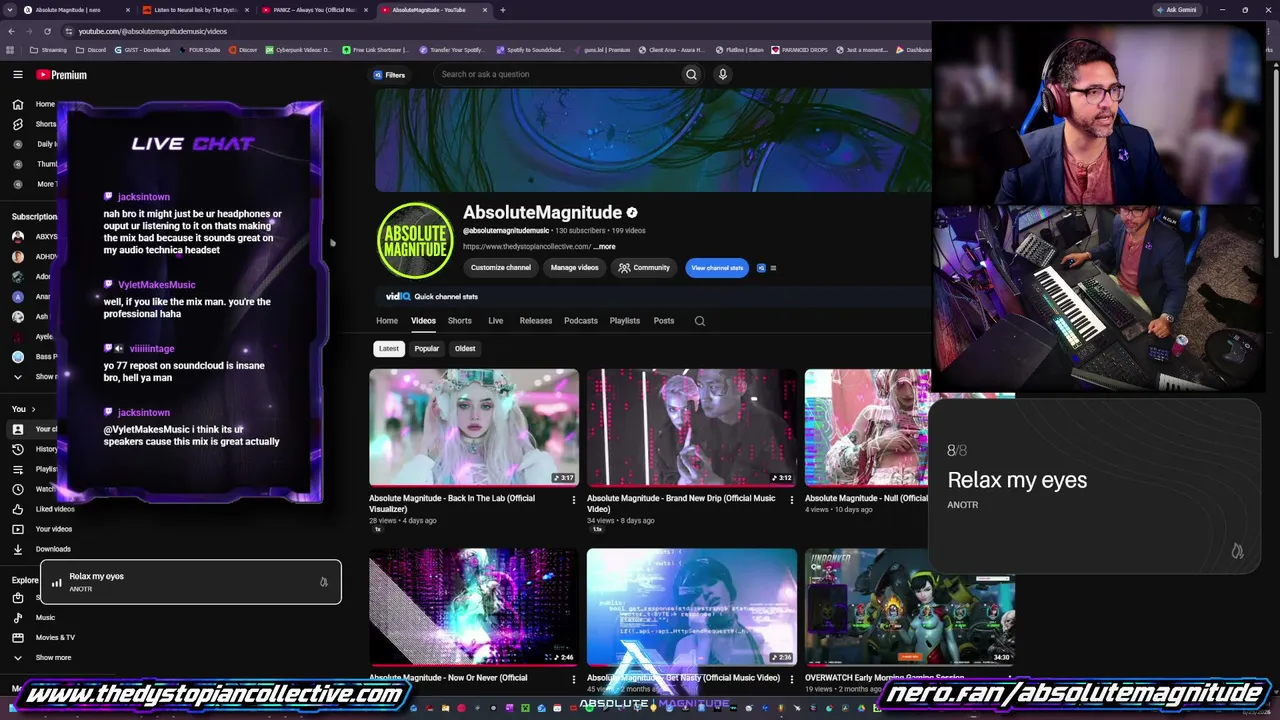Click the Shorts icon in the sidebar

click(18, 124)
